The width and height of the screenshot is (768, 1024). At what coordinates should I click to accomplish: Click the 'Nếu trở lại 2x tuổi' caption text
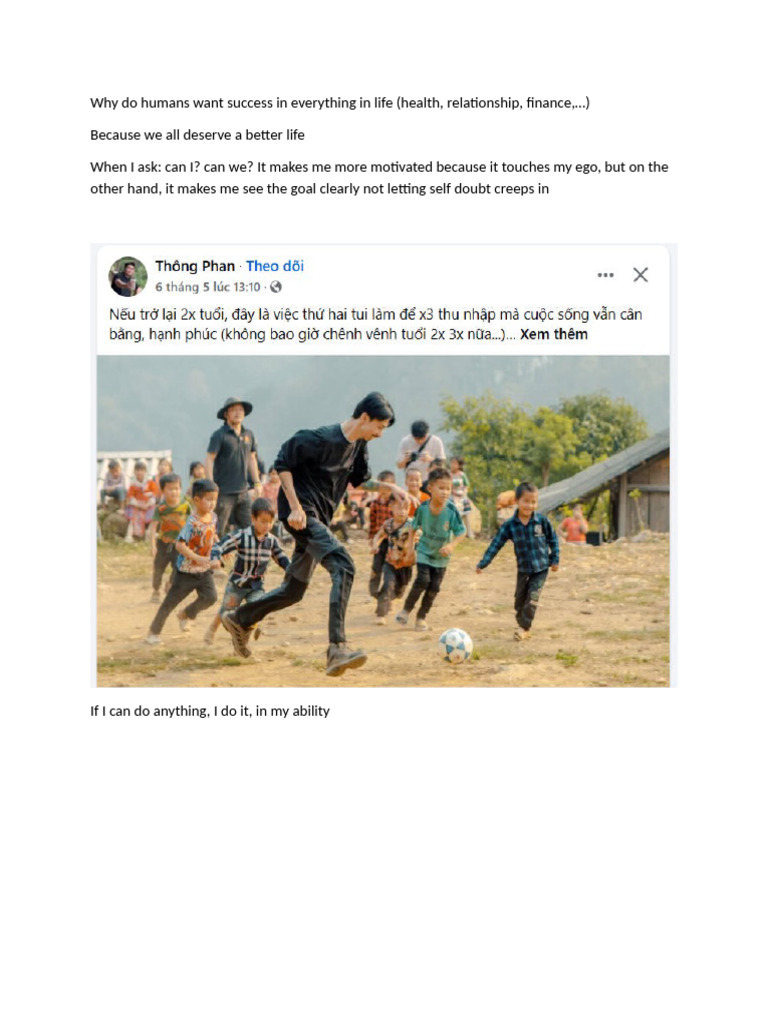(376, 325)
